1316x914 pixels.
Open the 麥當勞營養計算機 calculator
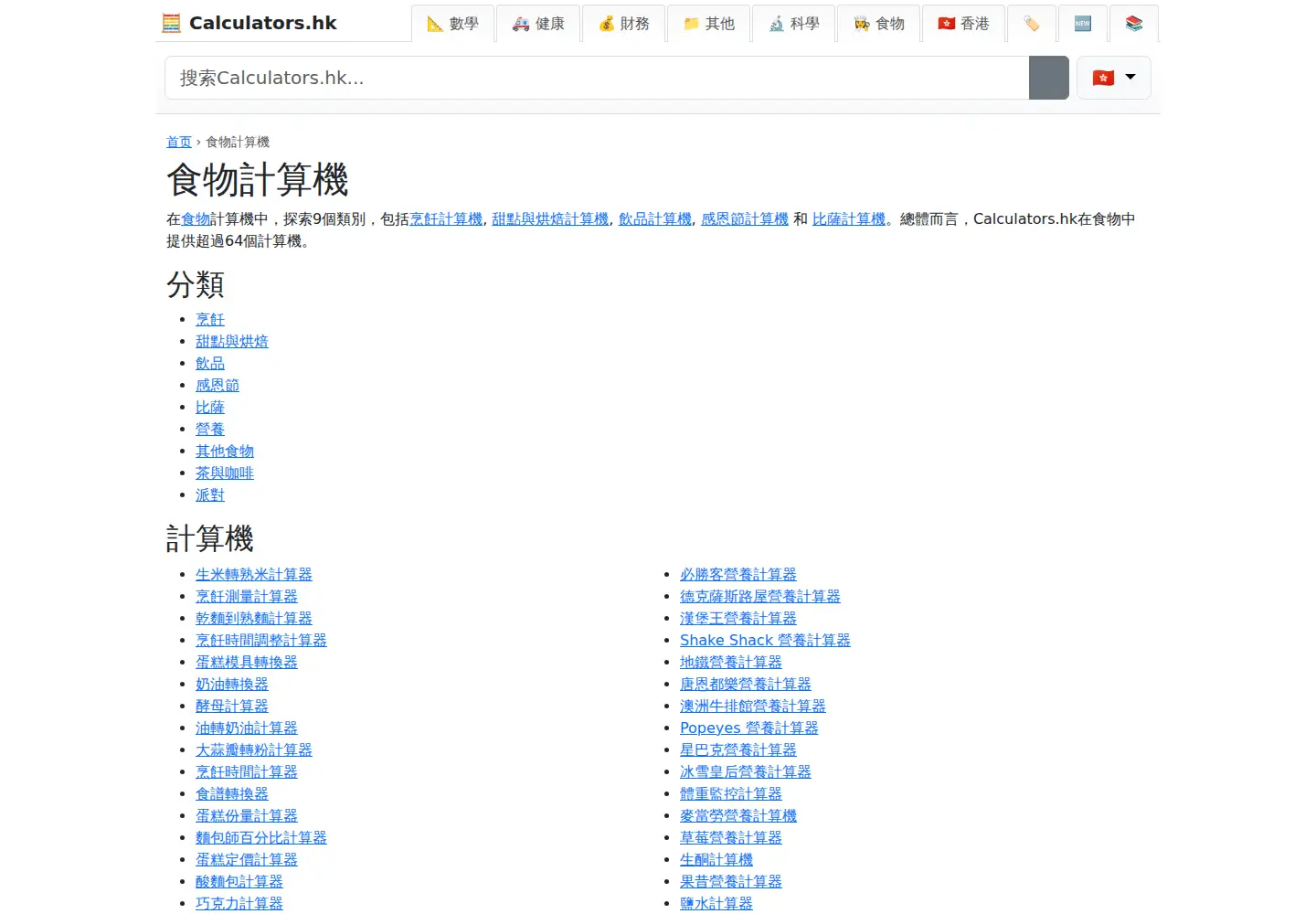click(x=738, y=816)
